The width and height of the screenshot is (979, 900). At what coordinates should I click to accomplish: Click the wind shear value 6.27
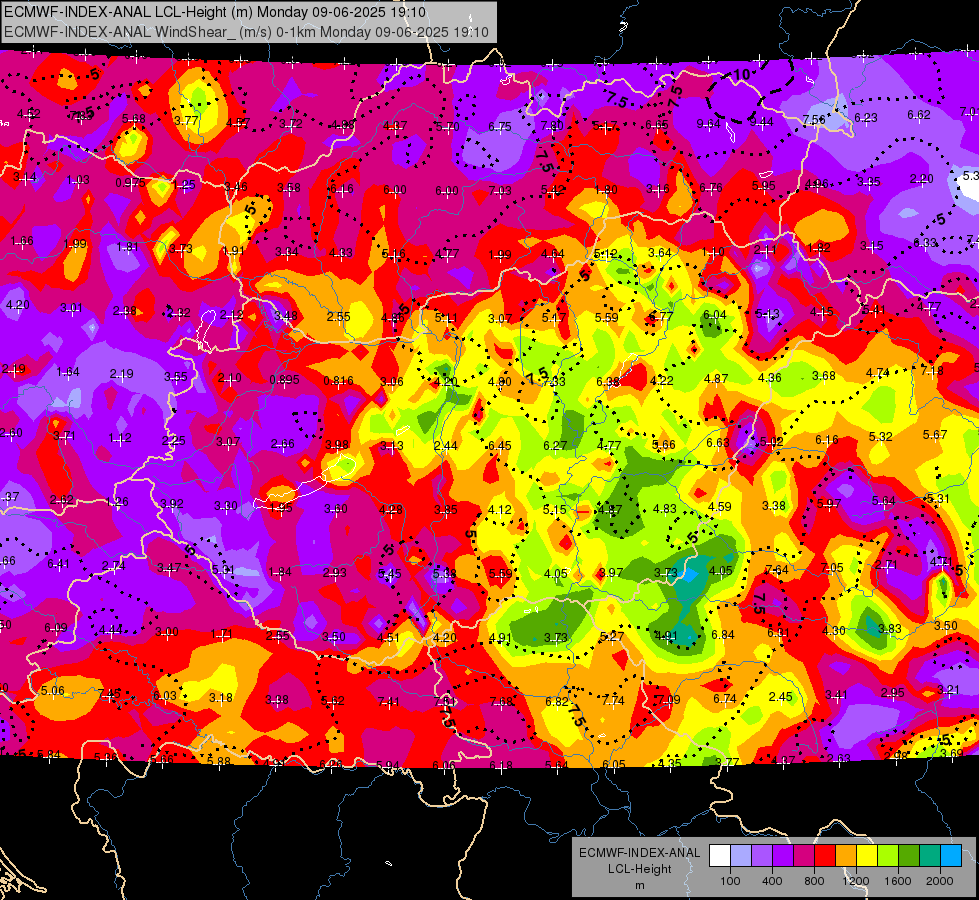554,445
